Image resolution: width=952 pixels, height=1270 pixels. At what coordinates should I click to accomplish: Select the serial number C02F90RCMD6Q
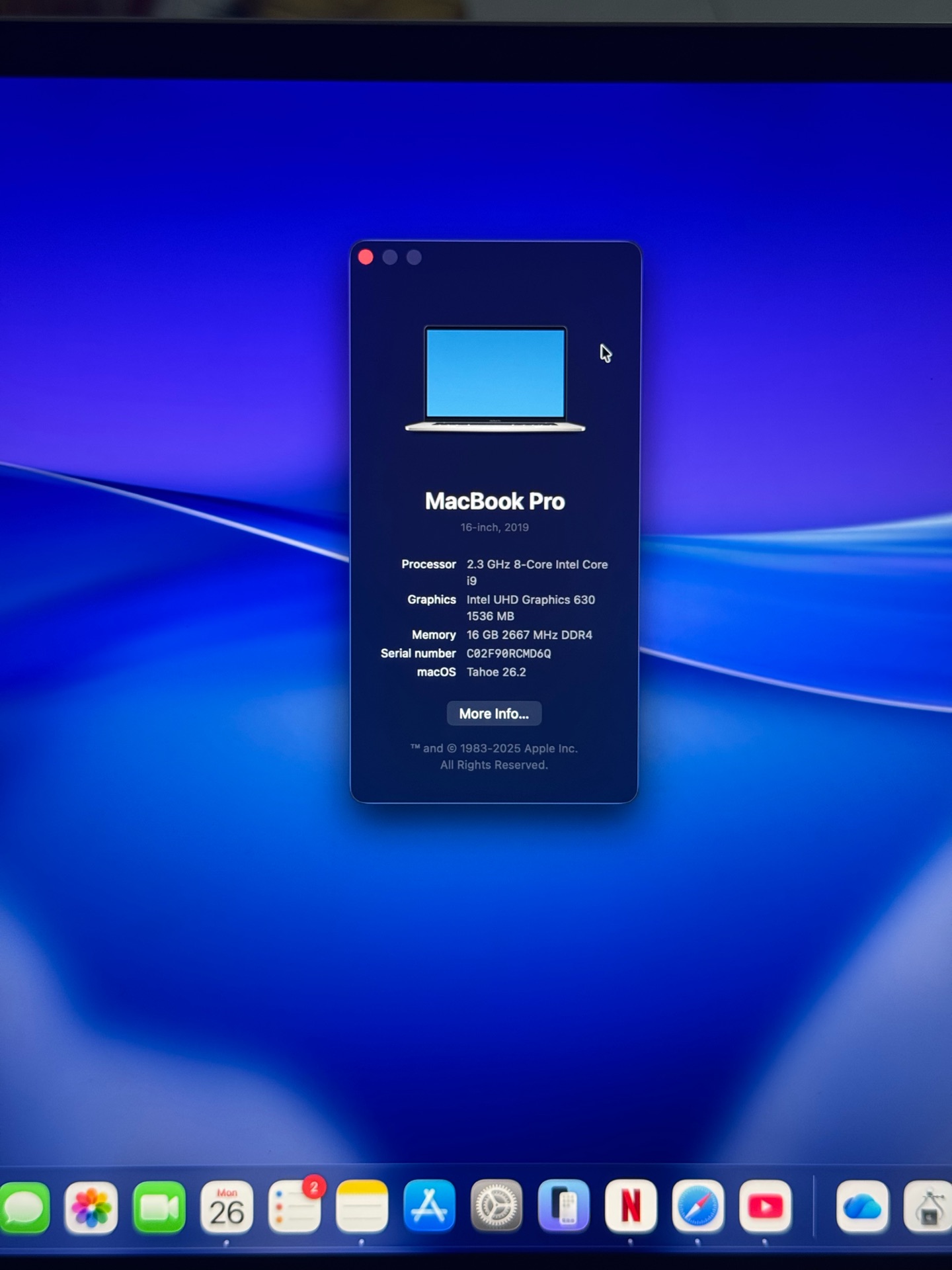click(508, 654)
